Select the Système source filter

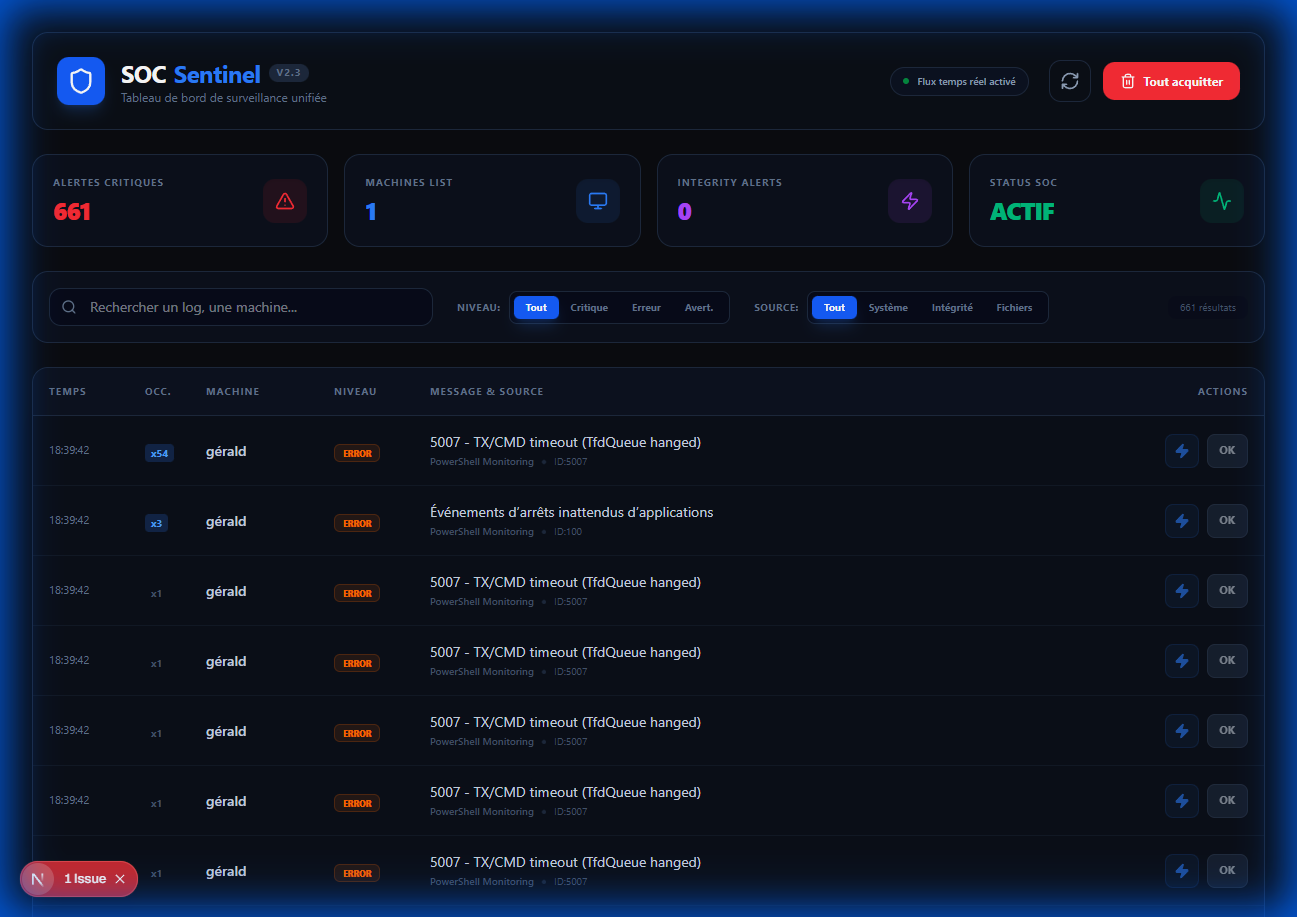point(887,307)
